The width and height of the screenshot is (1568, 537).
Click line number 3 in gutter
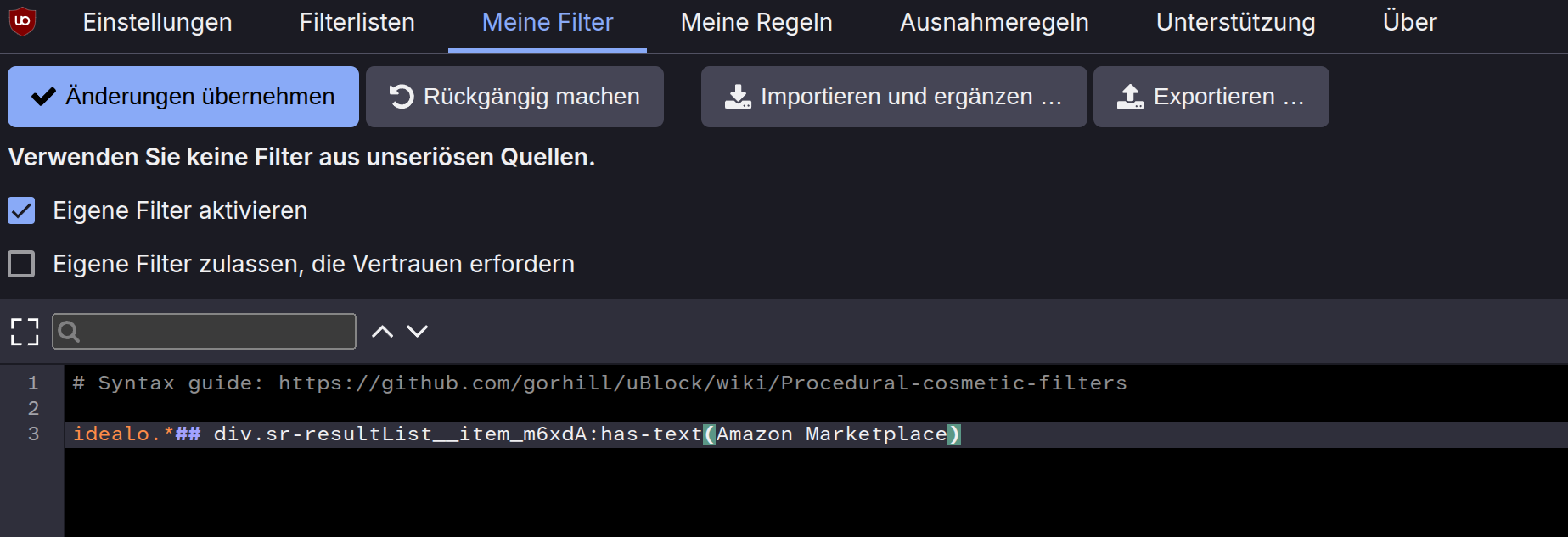click(x=33, y=434)
